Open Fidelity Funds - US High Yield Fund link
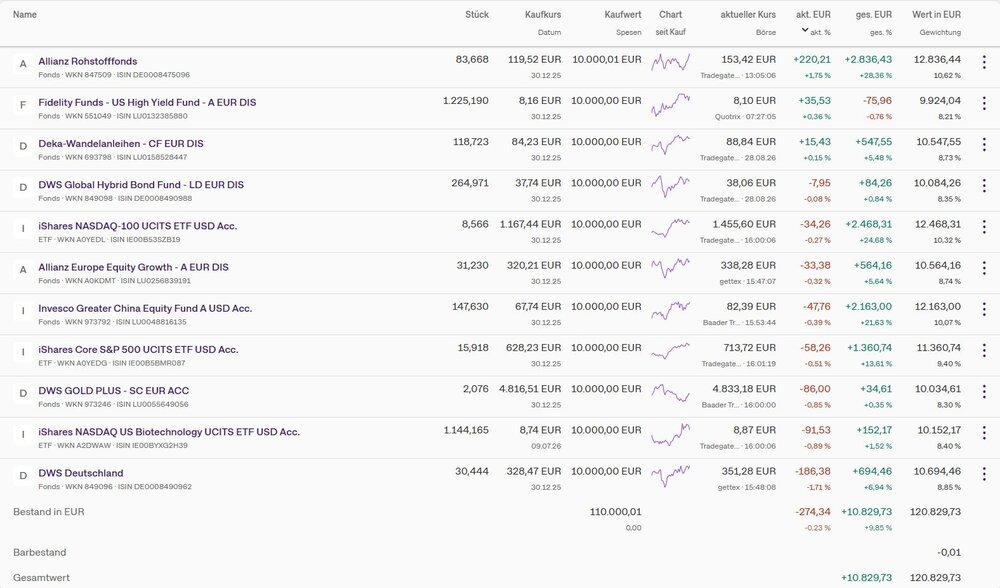The width and height of the screenshot is (1000, 588). pyautogui.click(x=147, y=103)
